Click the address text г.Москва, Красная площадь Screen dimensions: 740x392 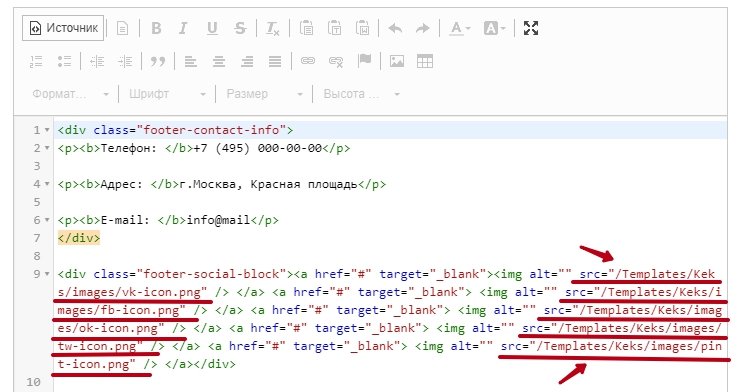269,184
